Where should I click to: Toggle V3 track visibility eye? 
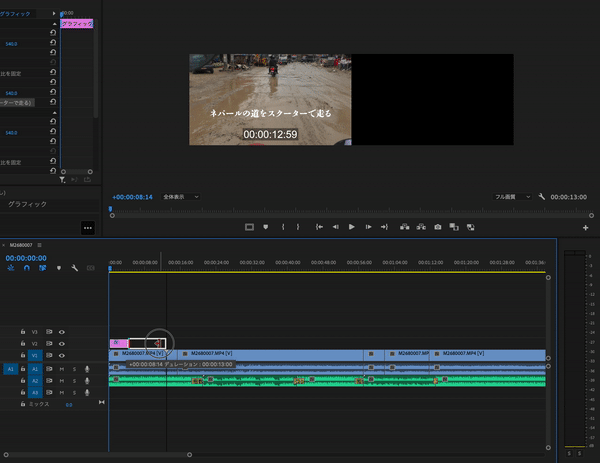click(x=62, y=332)
